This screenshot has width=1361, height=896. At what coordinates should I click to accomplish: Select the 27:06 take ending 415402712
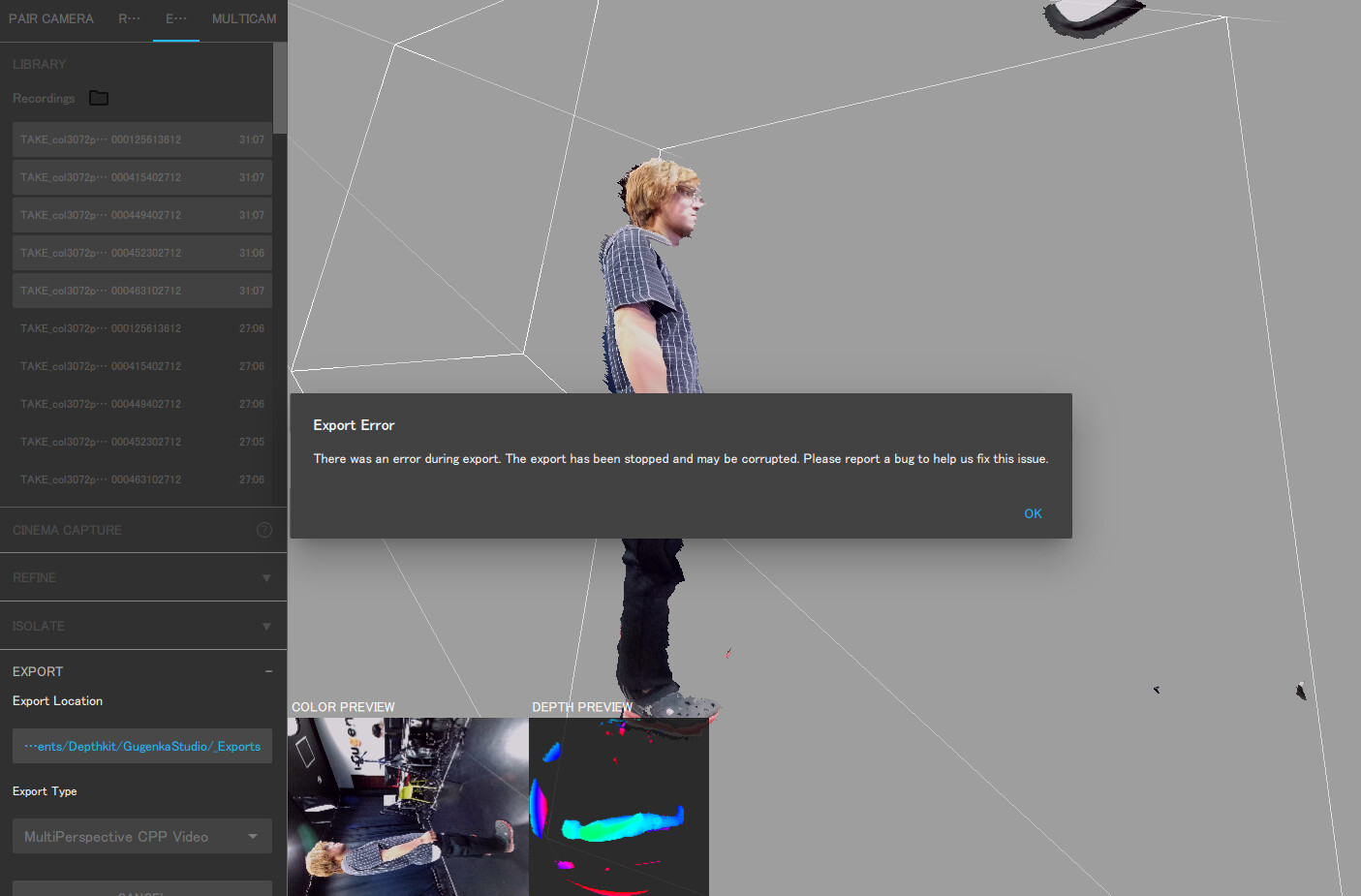141,366
